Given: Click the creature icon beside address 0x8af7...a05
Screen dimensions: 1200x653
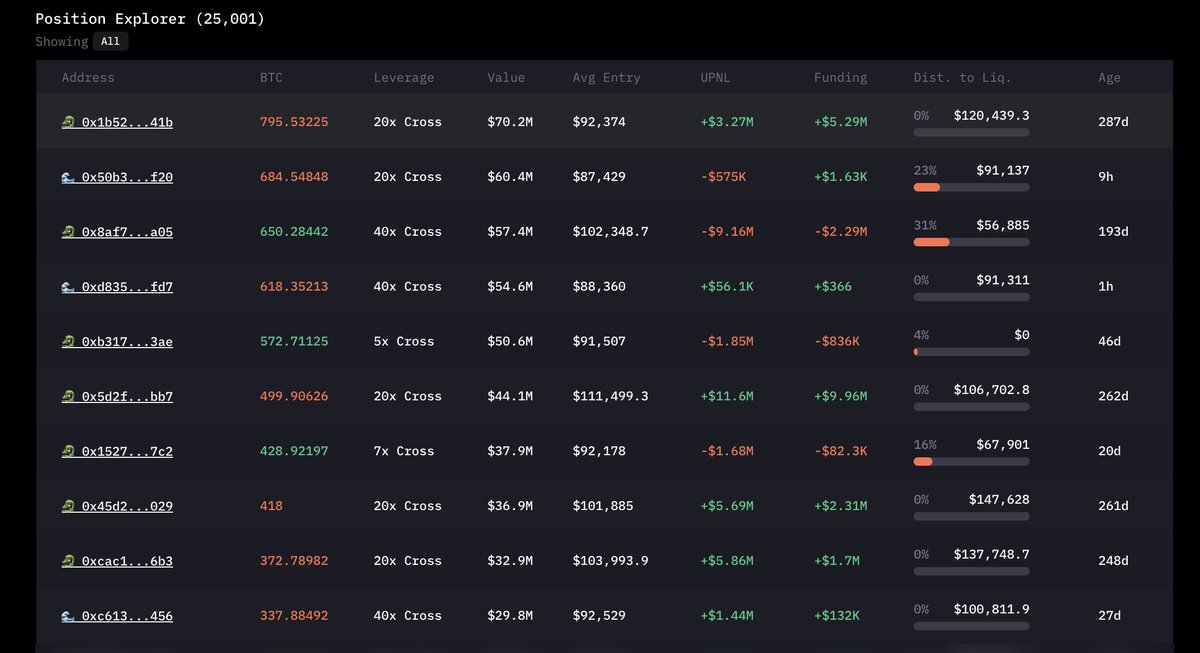Looking at the screenshot, I should [67, 232].
